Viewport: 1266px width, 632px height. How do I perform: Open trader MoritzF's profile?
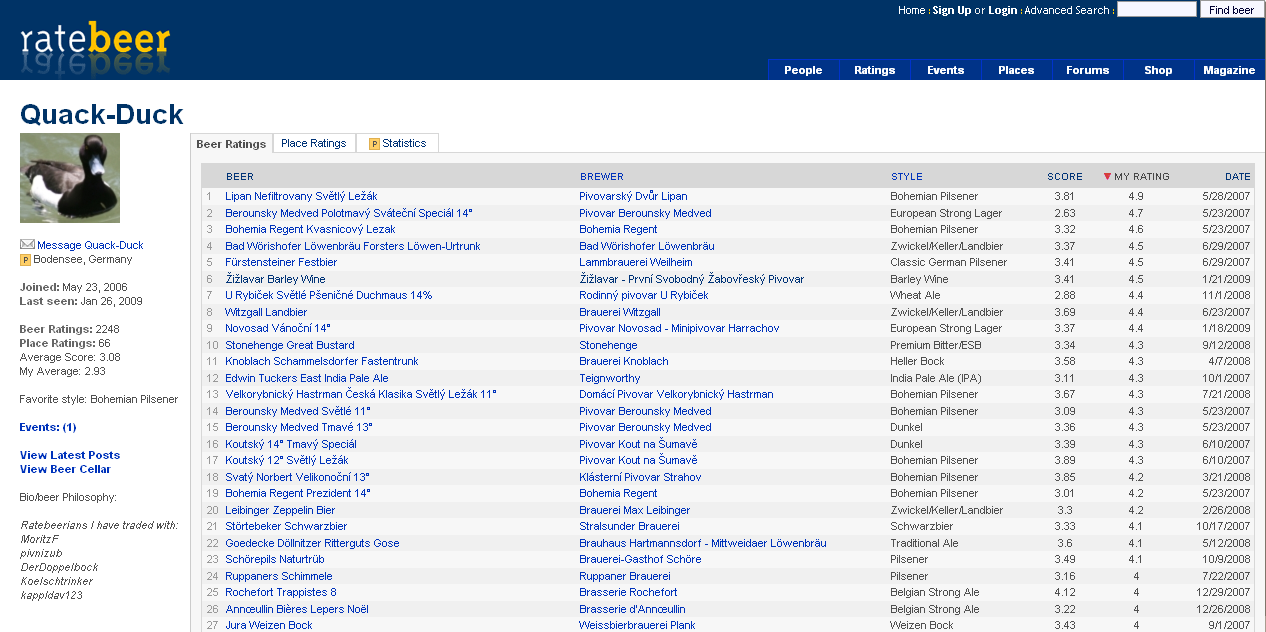tap(40, 539)
